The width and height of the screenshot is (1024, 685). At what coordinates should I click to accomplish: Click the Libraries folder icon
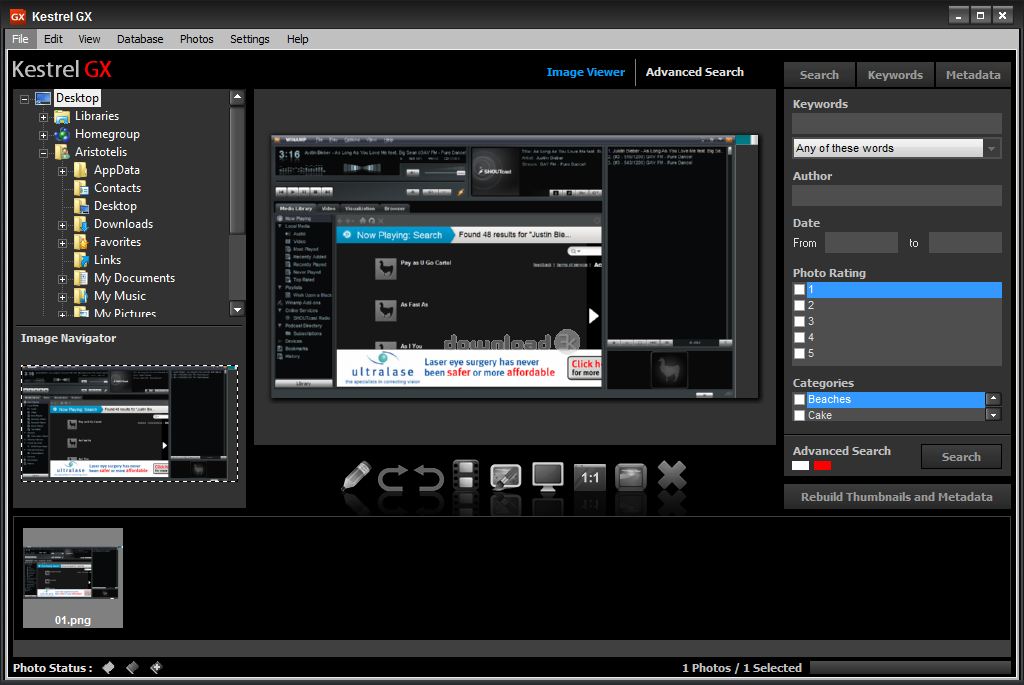62,116
